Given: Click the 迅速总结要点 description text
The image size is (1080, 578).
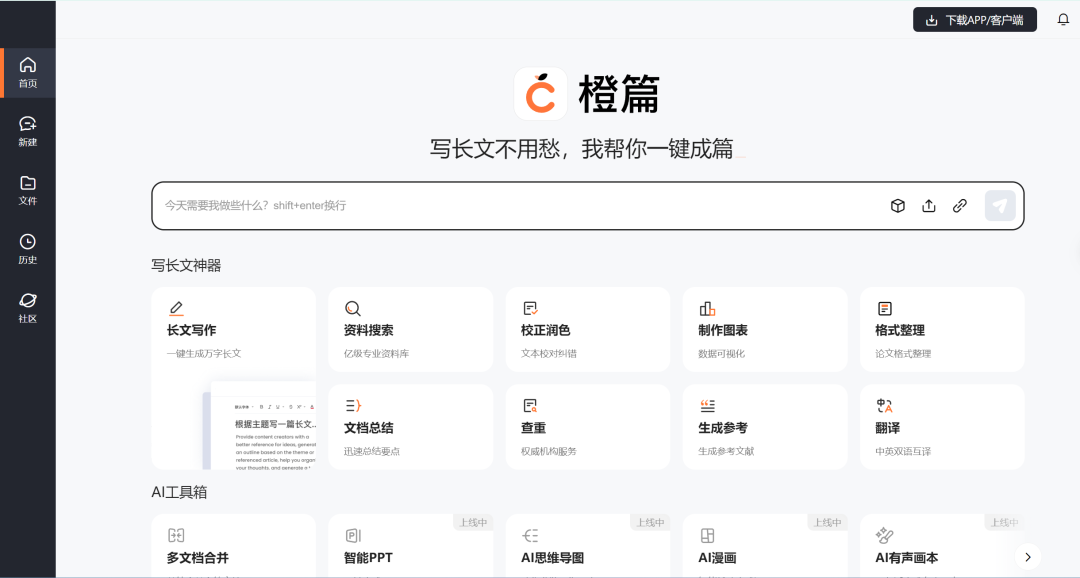Looking at the screenshot, I should click(372, 451).
